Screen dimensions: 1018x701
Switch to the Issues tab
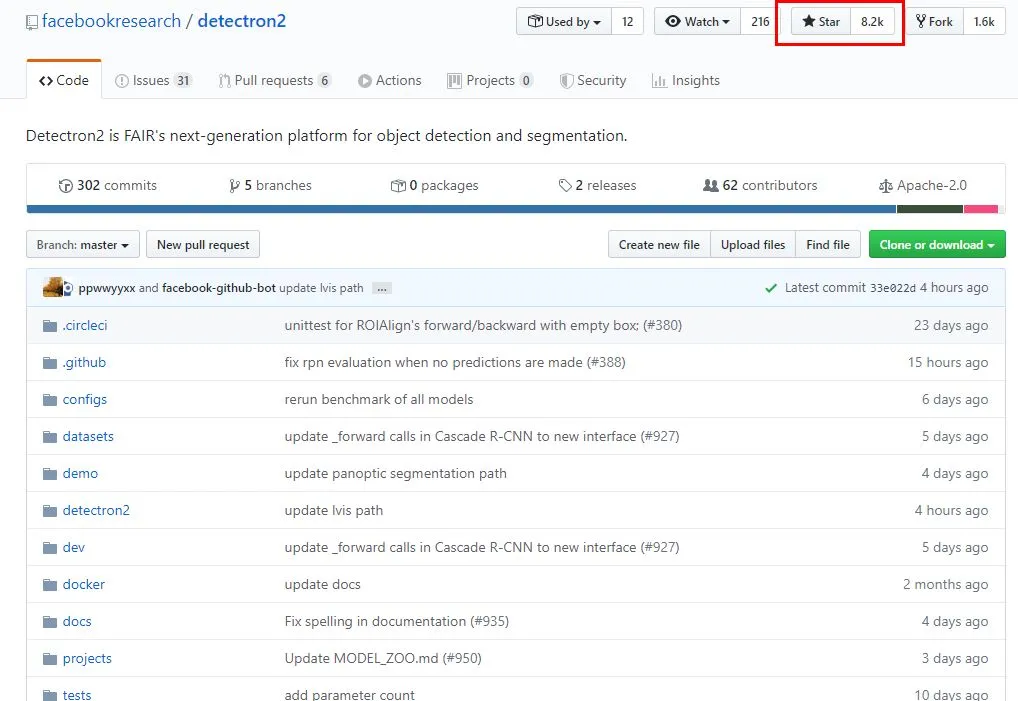(x=153, y=81)
